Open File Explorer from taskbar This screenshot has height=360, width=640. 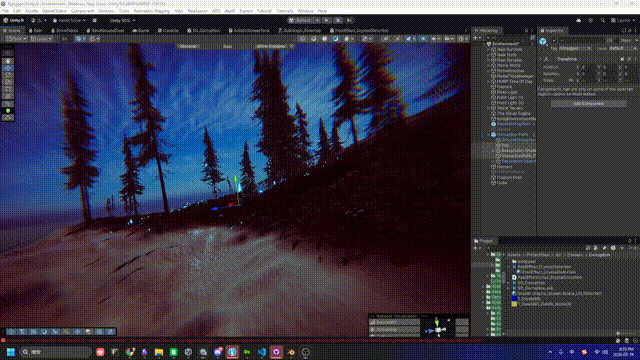[159, 352]
